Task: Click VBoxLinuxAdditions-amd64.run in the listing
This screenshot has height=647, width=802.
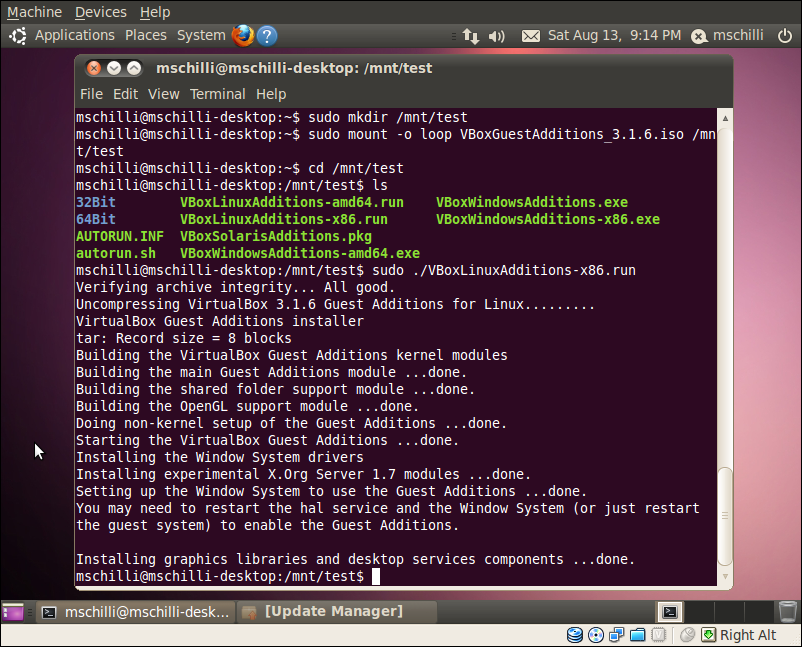Action: tap(292, 202)
